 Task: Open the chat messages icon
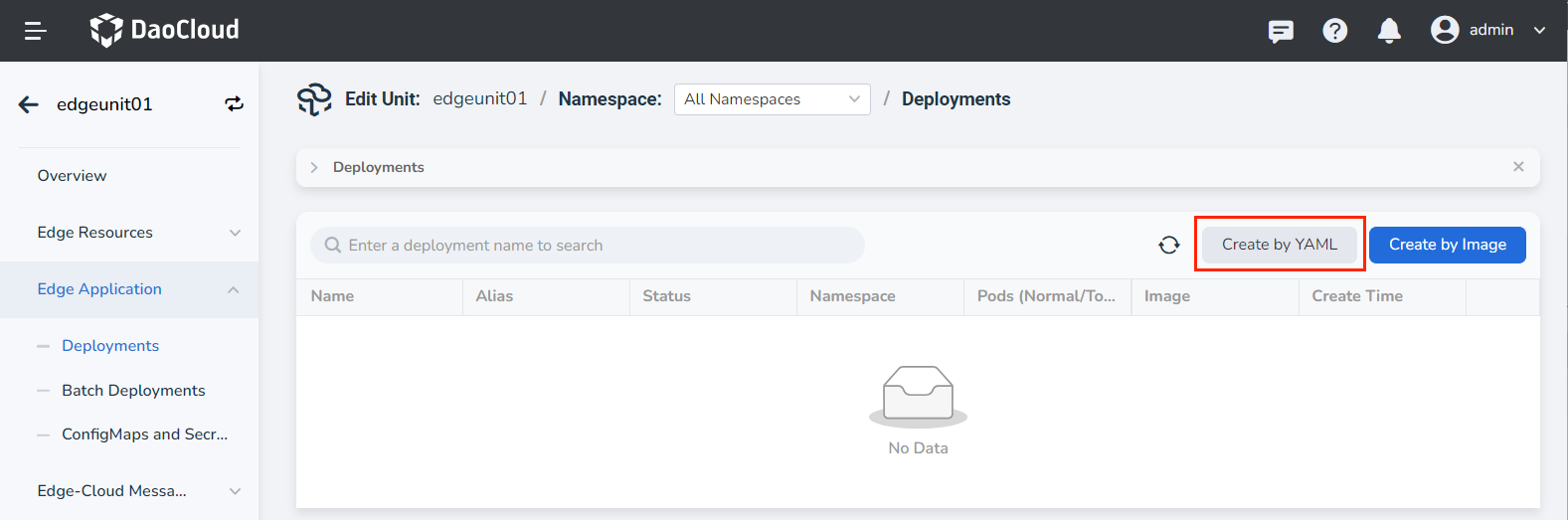pyautogui.click(x=1281, y=31)
